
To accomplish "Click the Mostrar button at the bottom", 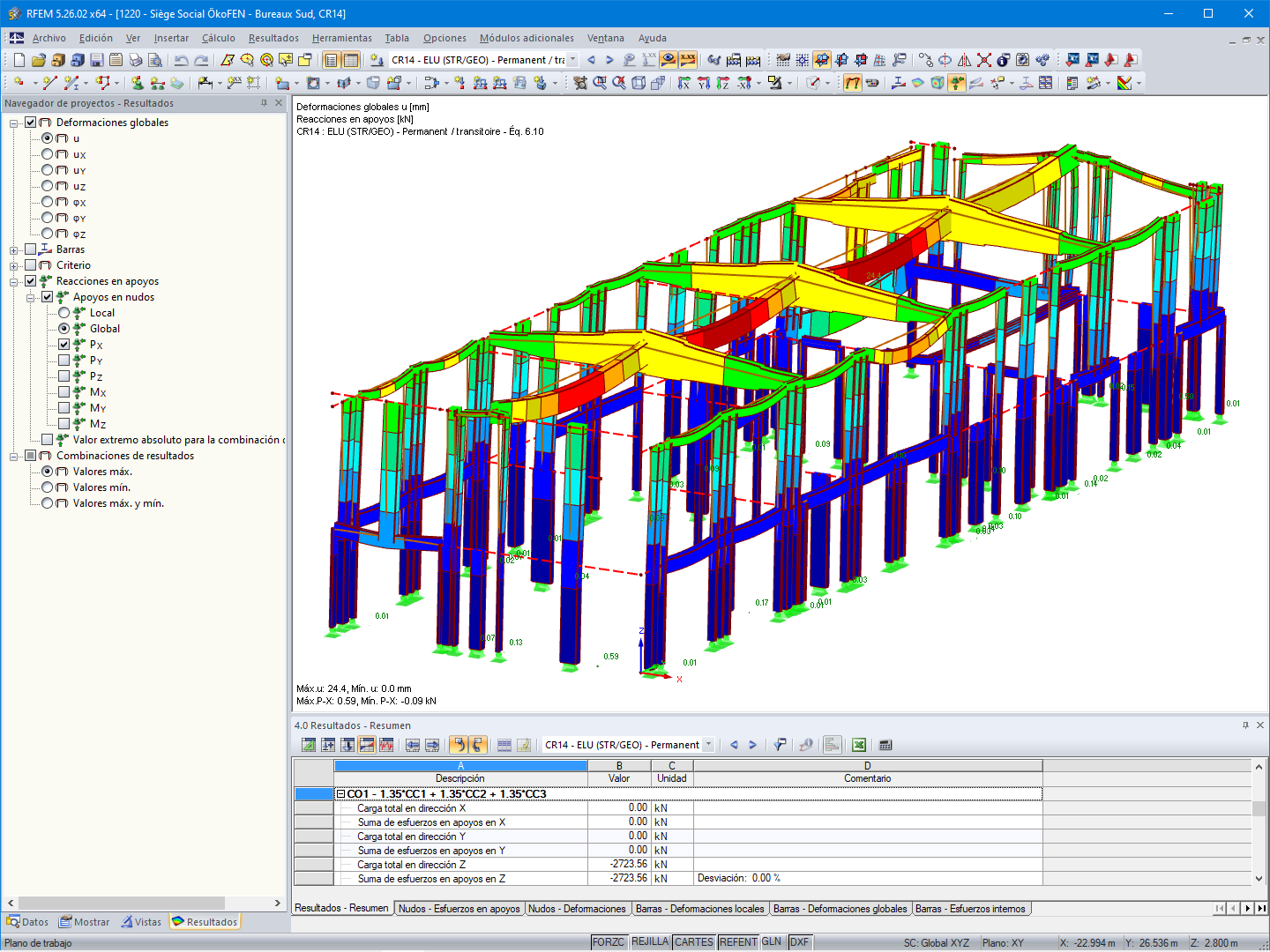I will click(x=84, y=921).
